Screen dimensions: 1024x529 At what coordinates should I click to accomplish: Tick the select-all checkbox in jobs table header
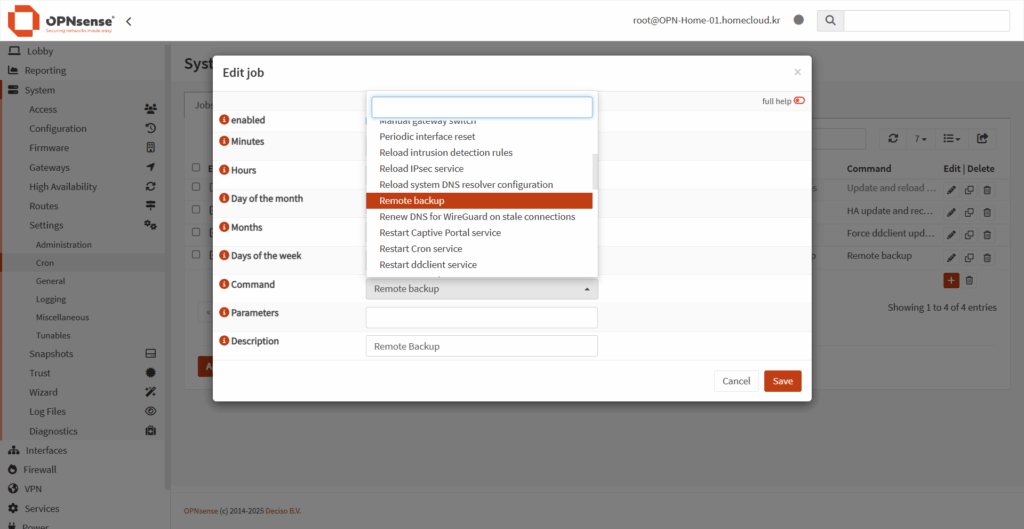[197, 168]
